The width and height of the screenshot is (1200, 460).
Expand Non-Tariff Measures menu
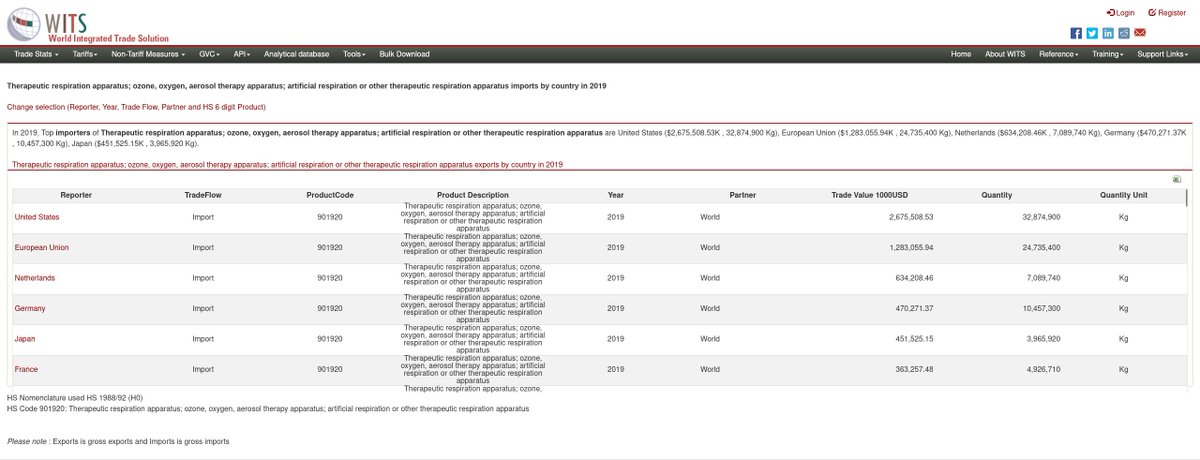[x=150, y=54]
